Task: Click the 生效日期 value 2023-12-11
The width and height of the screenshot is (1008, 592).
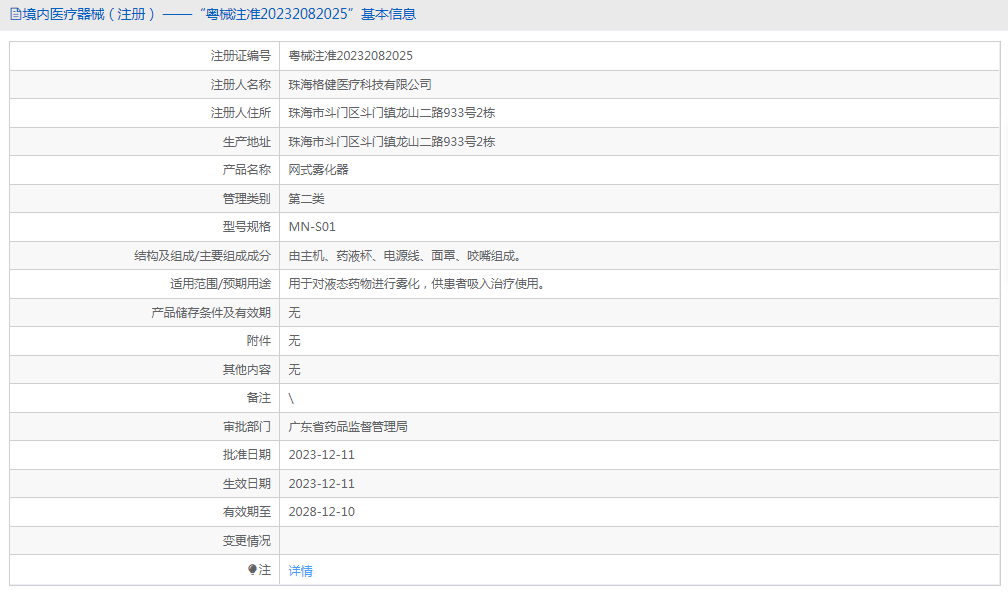Action: [321, 484]
